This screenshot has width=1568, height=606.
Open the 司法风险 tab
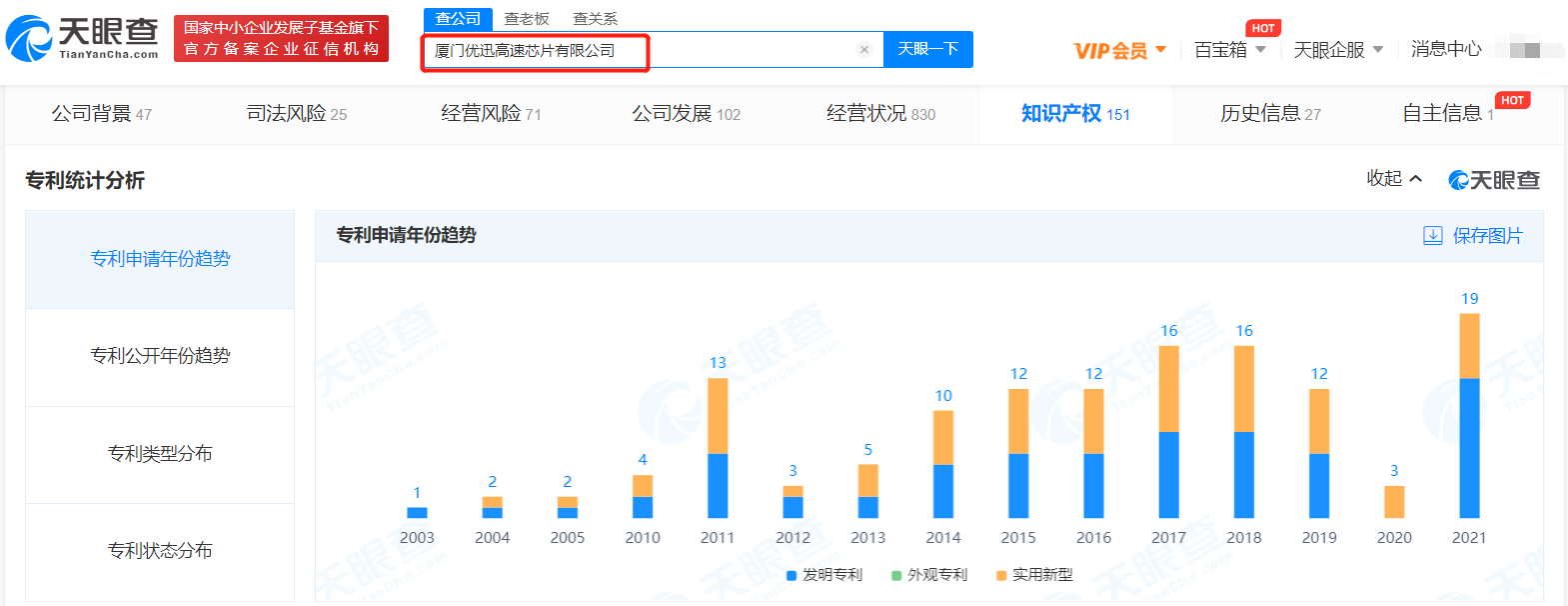tap(297, 114)
